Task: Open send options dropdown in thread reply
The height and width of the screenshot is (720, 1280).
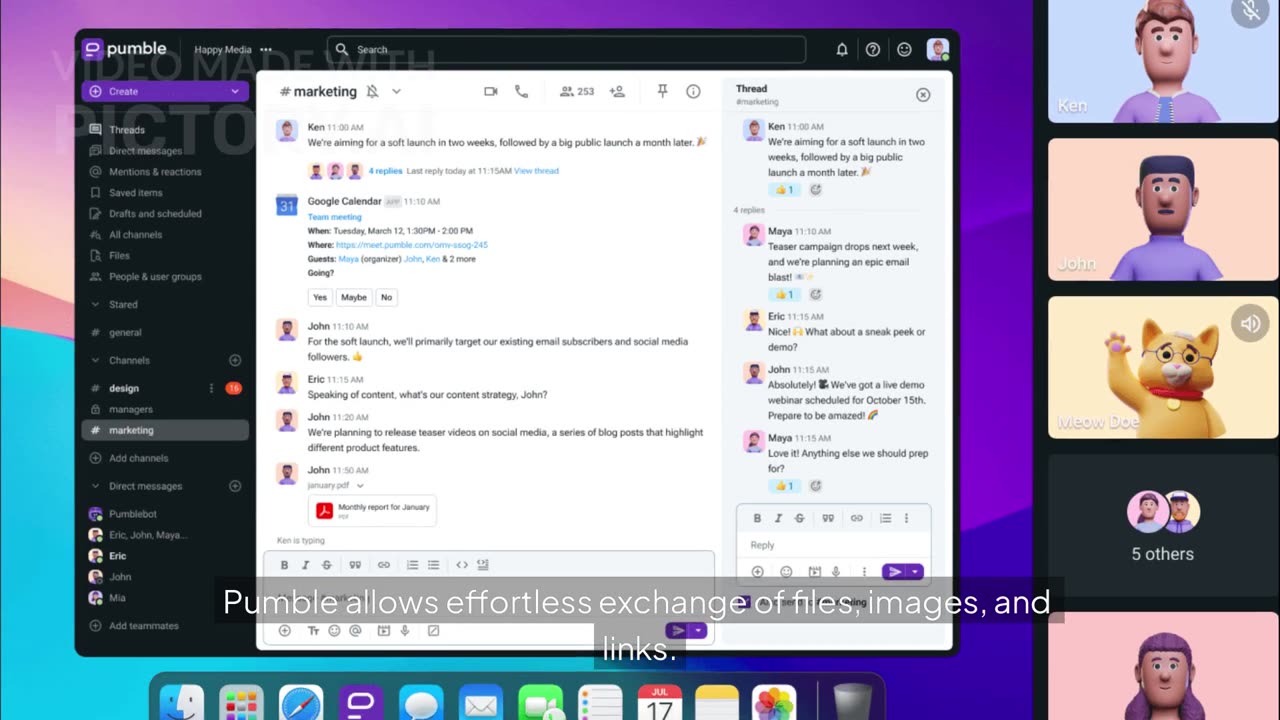Action: pos(915,572)
